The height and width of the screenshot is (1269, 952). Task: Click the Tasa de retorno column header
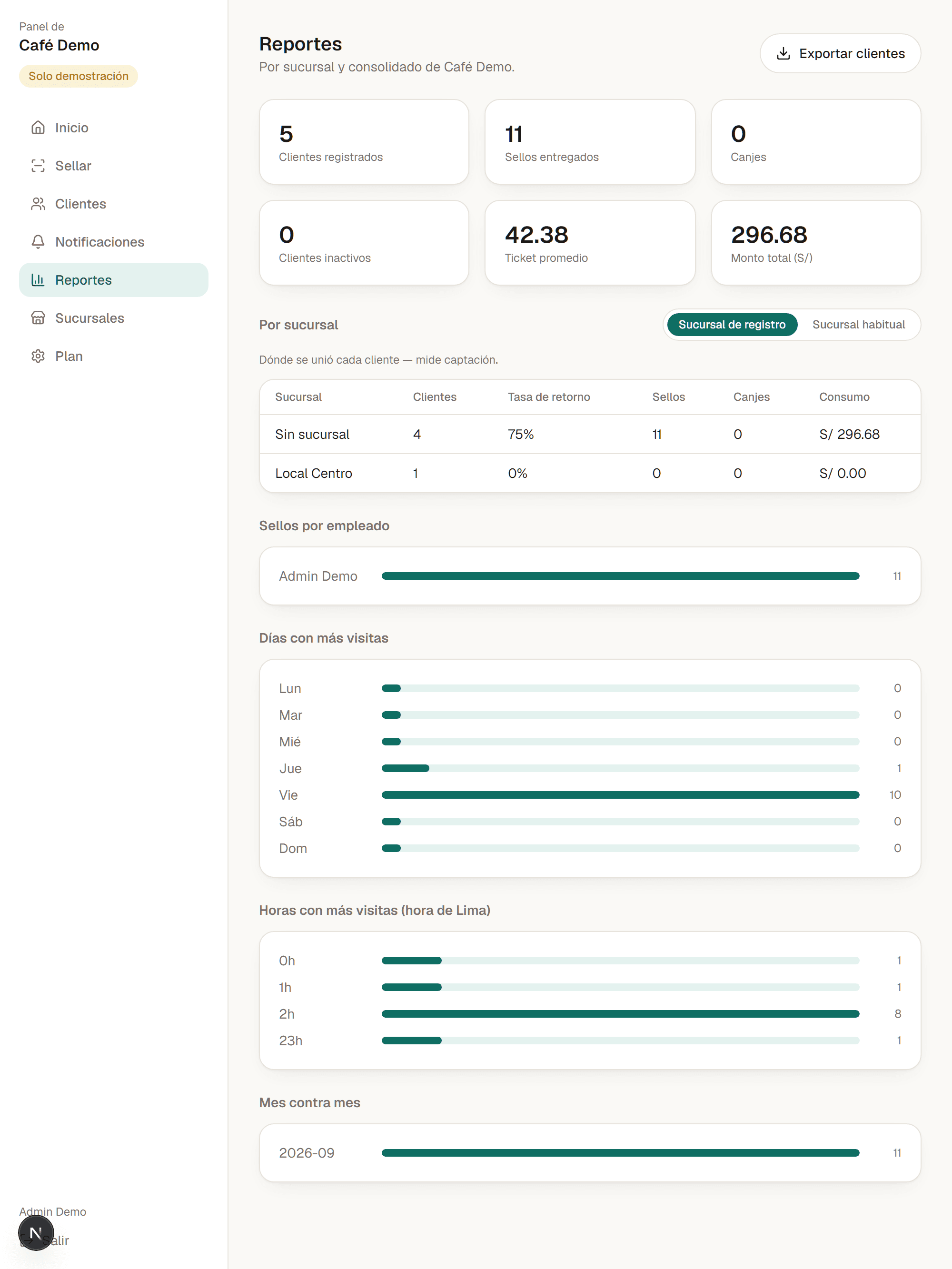(x=549, y=397)
